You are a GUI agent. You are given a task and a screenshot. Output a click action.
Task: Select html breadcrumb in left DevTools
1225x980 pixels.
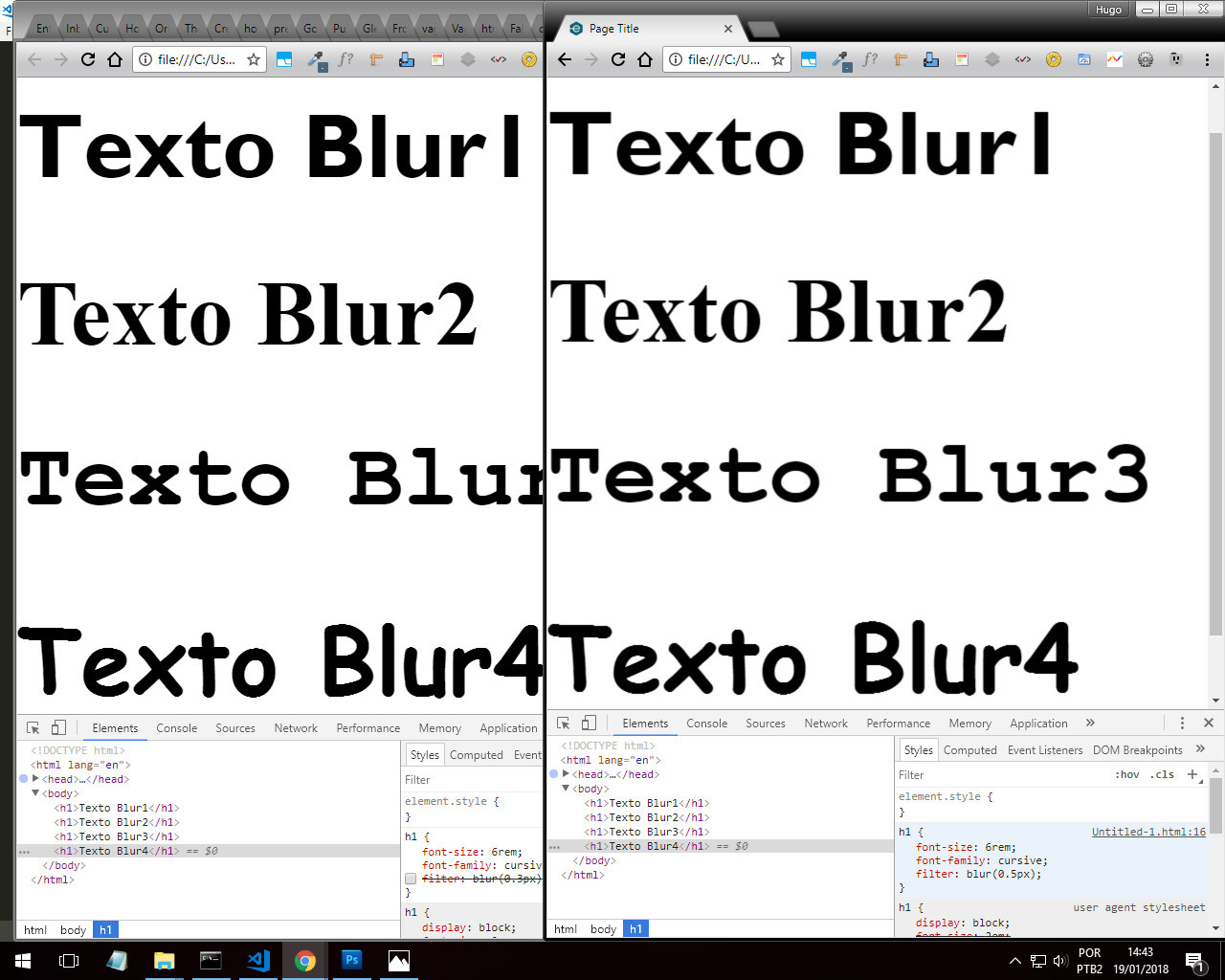pos(35,929)
